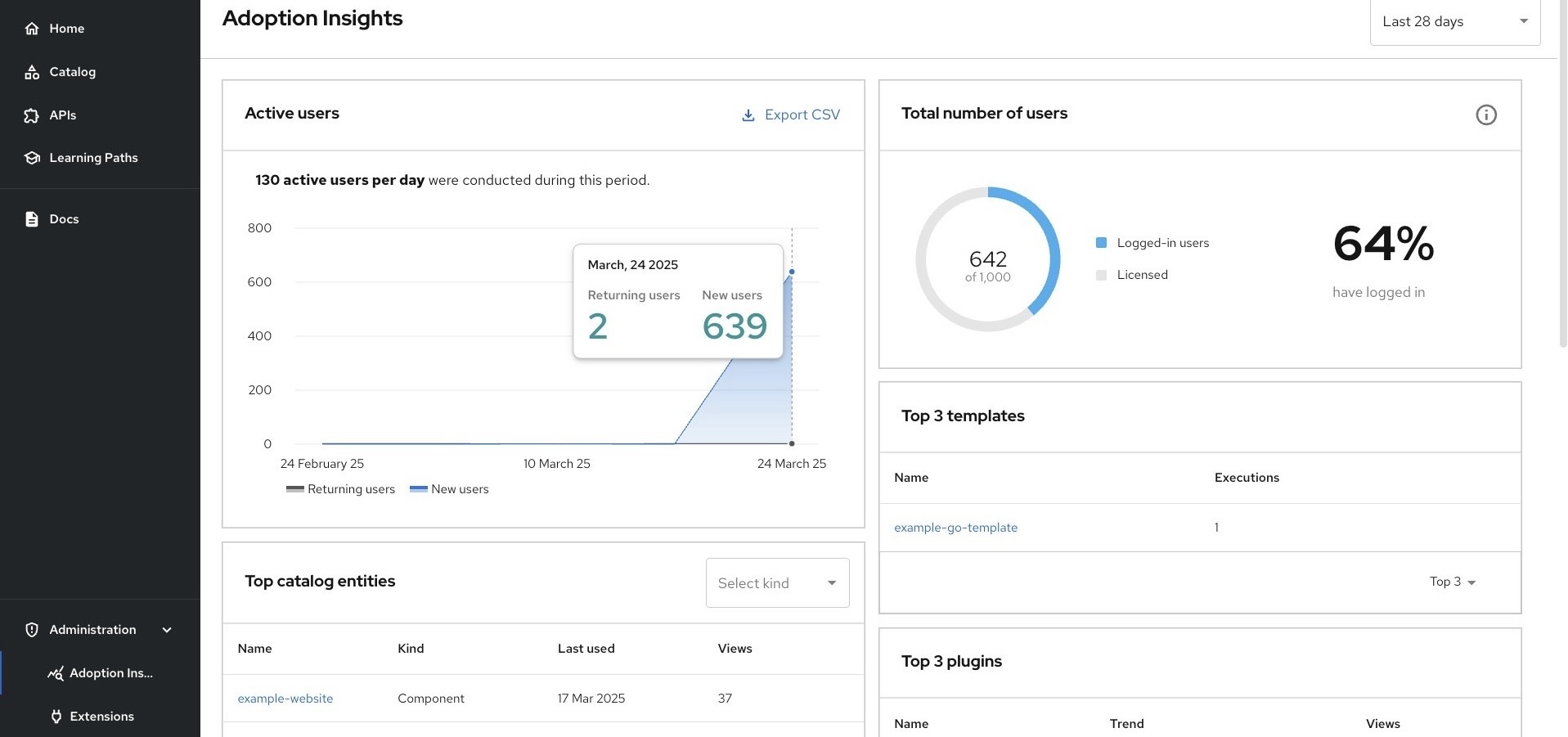
Task: Click the Docs document icon
Action: tap(31, 218)
